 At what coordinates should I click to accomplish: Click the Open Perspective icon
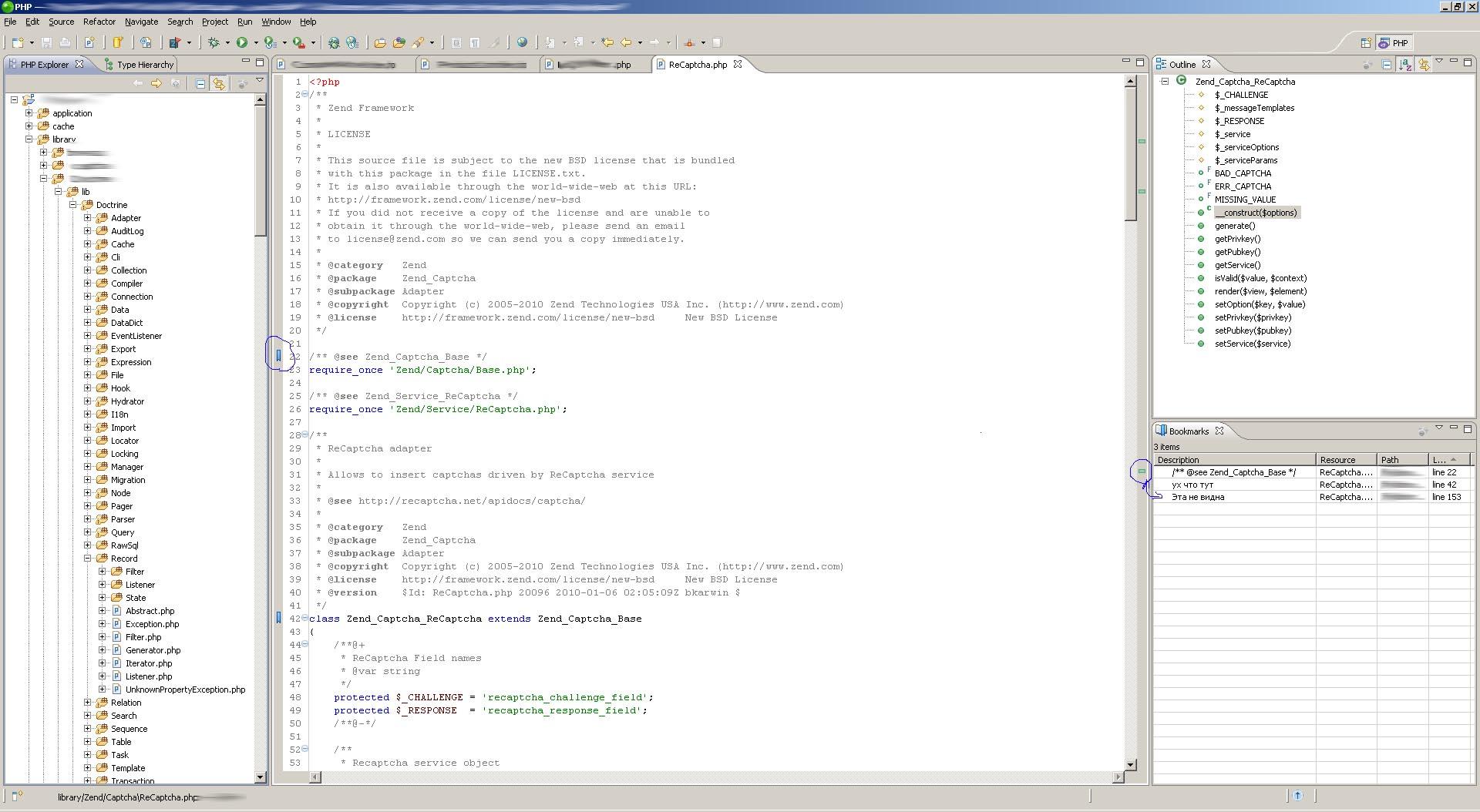[x=1365, y=43]
